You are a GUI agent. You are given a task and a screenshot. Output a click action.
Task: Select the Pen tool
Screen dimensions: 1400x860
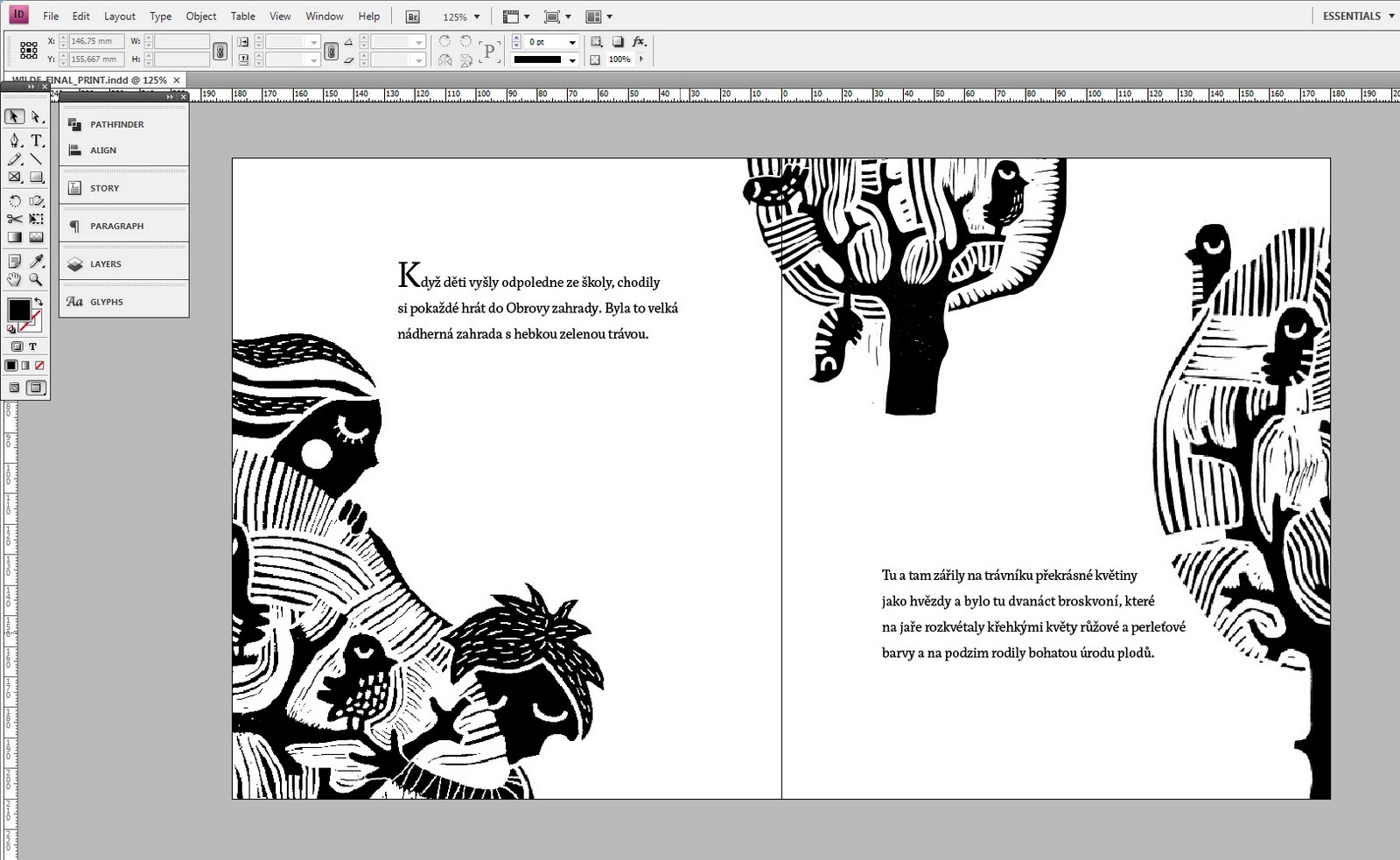[14, 140]
